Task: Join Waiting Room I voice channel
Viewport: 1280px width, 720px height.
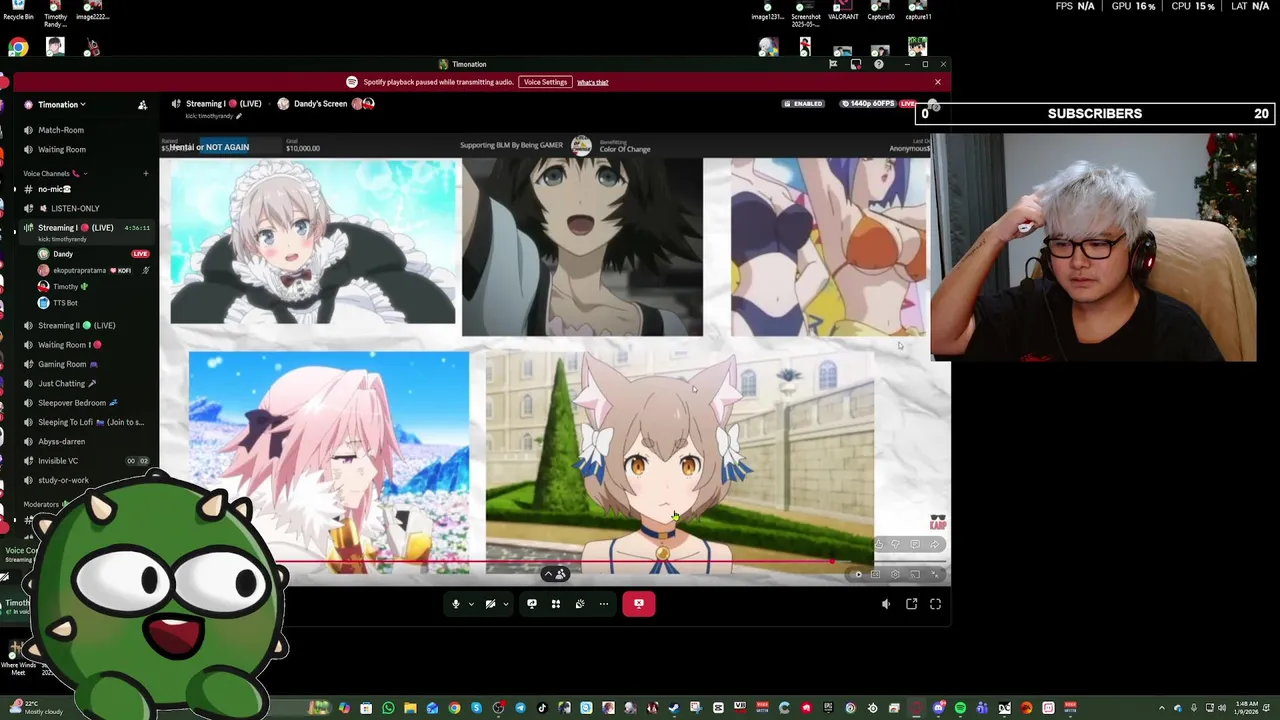Action: [85, 345]
